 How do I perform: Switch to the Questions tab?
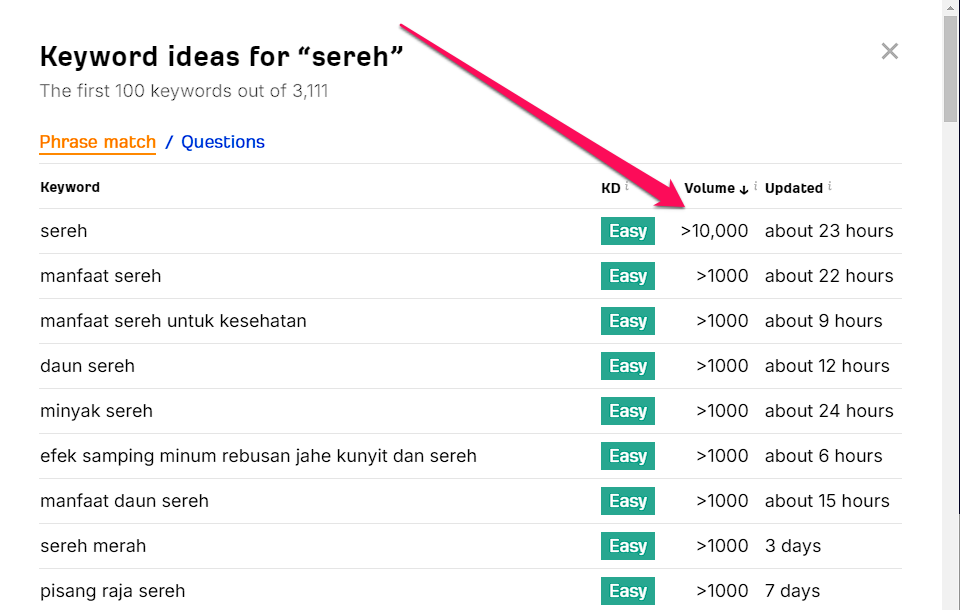(x=223, y=142)
